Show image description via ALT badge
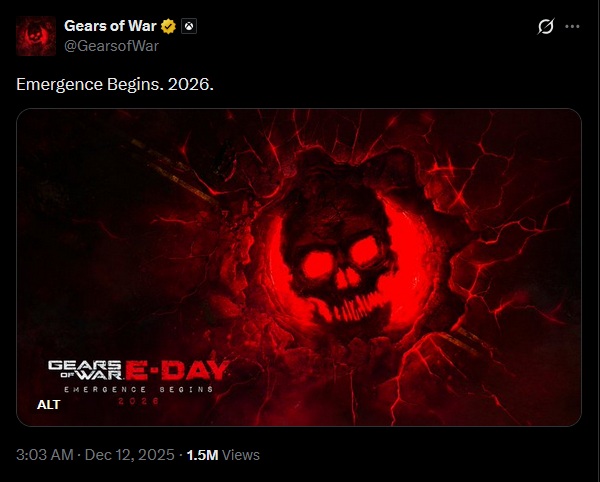600x482 pixels. click(x=49, y=404)
